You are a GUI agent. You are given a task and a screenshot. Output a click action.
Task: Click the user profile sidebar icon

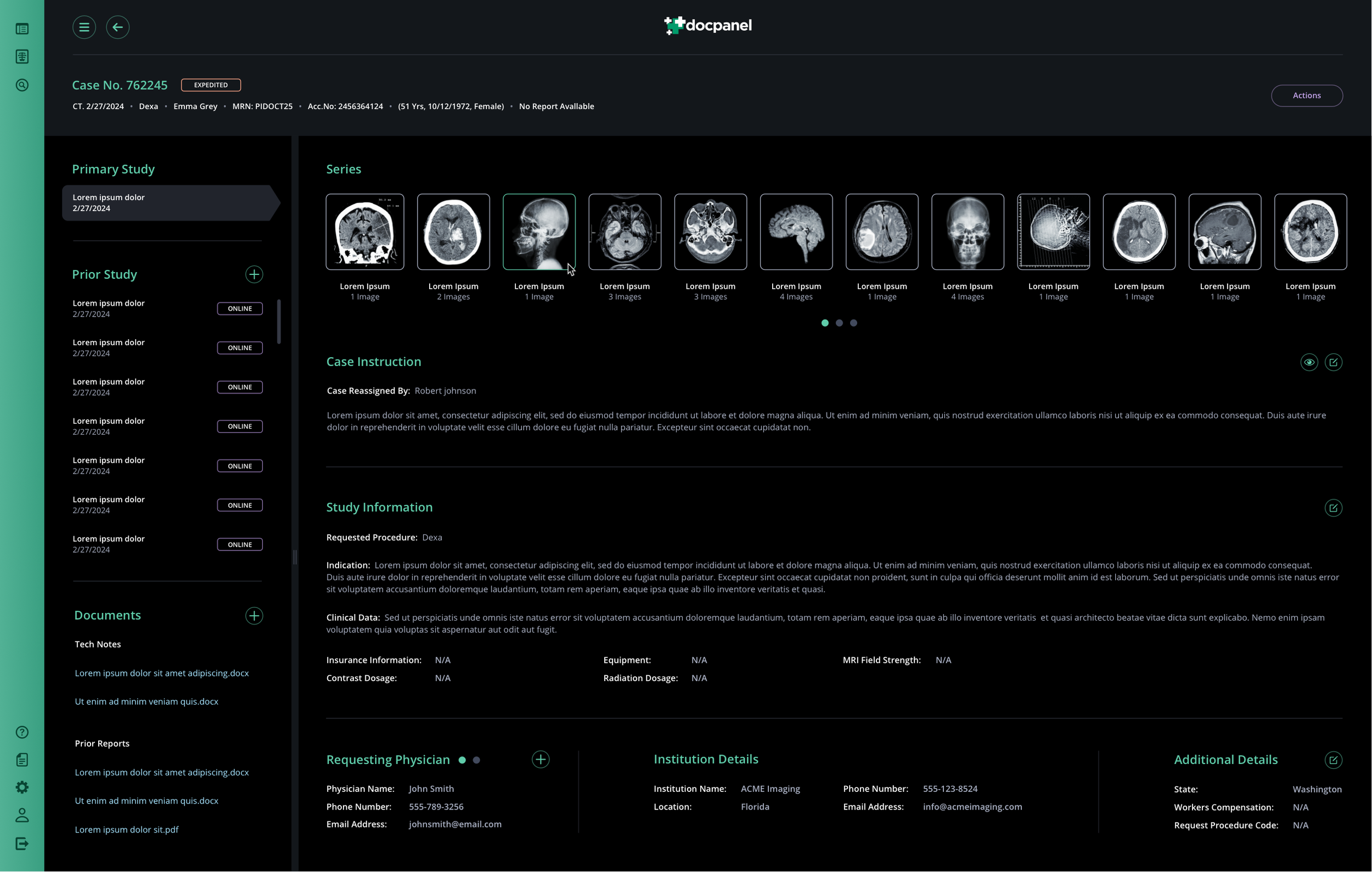[x=21, y=815]
